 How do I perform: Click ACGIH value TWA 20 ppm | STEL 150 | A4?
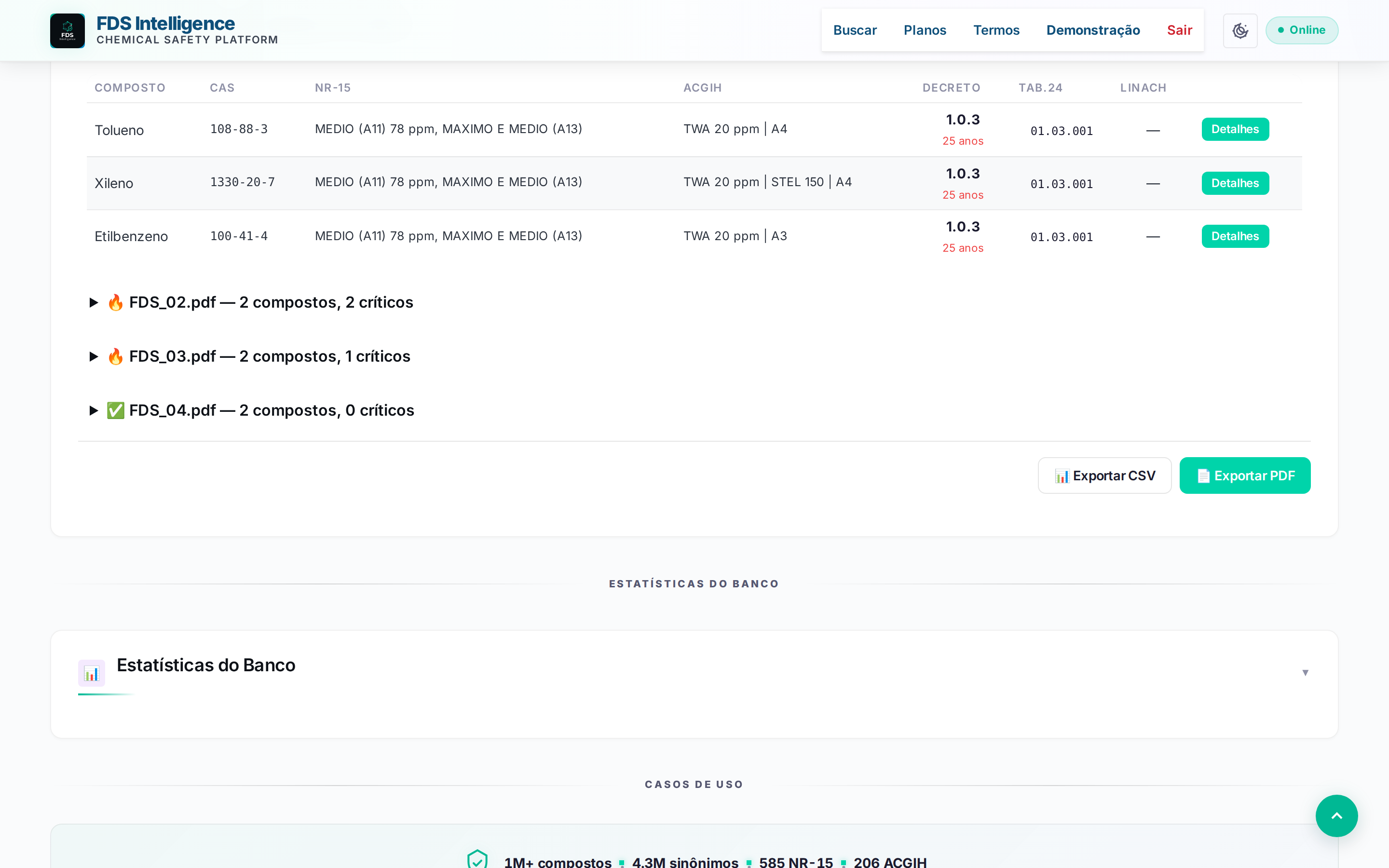pyautogui.click(x=767, y=182)
